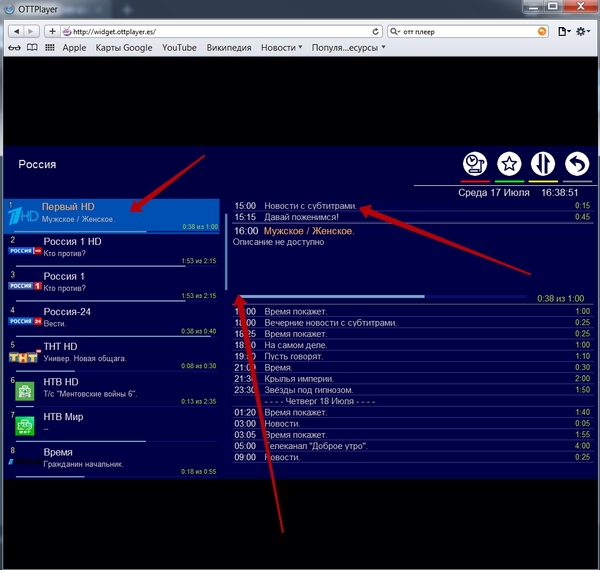This screenshot has height=570, width=600.
Task: Open the Википедия bookmark
Action: (x=229, y=48)
